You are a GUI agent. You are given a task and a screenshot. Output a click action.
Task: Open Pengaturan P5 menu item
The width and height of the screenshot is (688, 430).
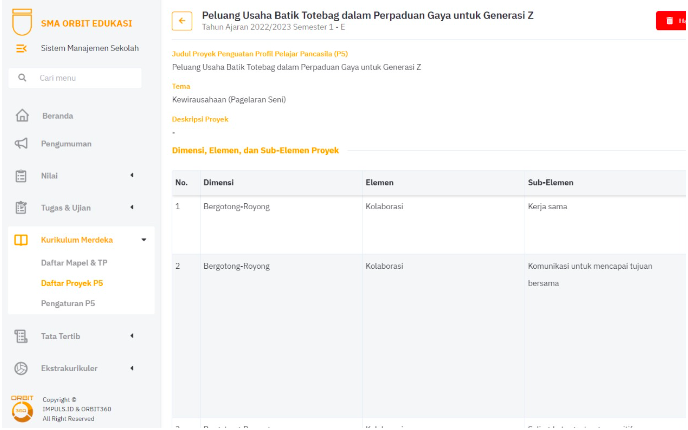[x=68, y=303]
